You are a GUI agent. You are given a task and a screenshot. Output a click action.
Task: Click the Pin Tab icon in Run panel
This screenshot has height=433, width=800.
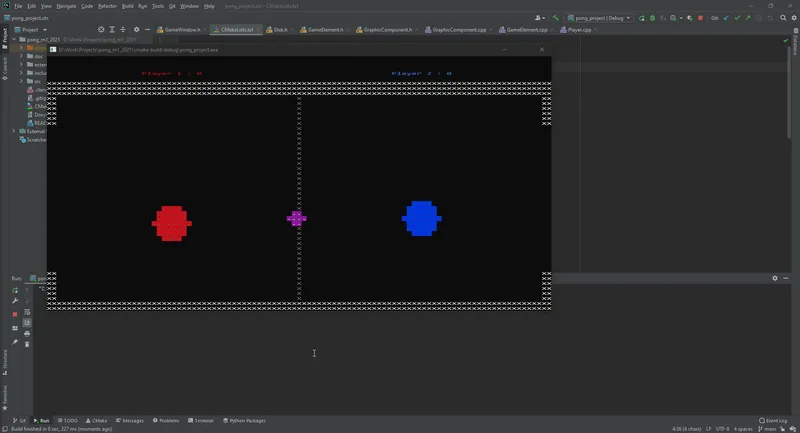point(15,342)
